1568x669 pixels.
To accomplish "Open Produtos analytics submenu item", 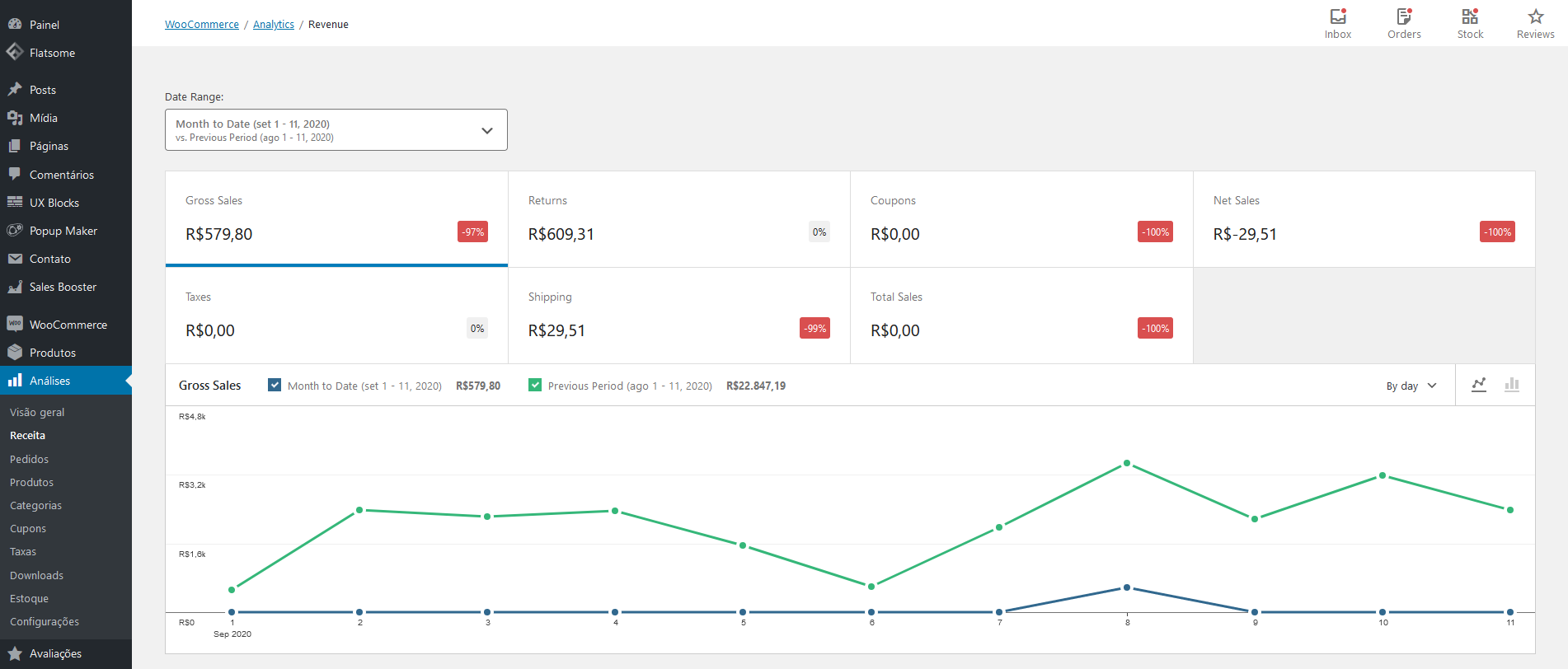I will [32, 482].
